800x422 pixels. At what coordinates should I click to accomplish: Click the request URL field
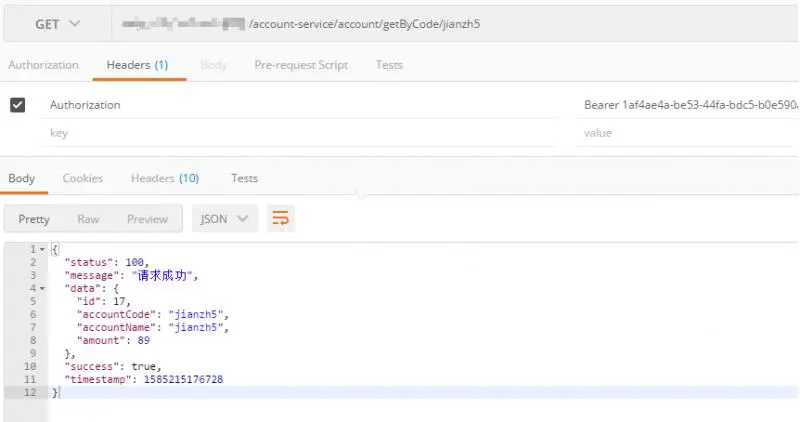pyautogui.click(x=456, y=24)
